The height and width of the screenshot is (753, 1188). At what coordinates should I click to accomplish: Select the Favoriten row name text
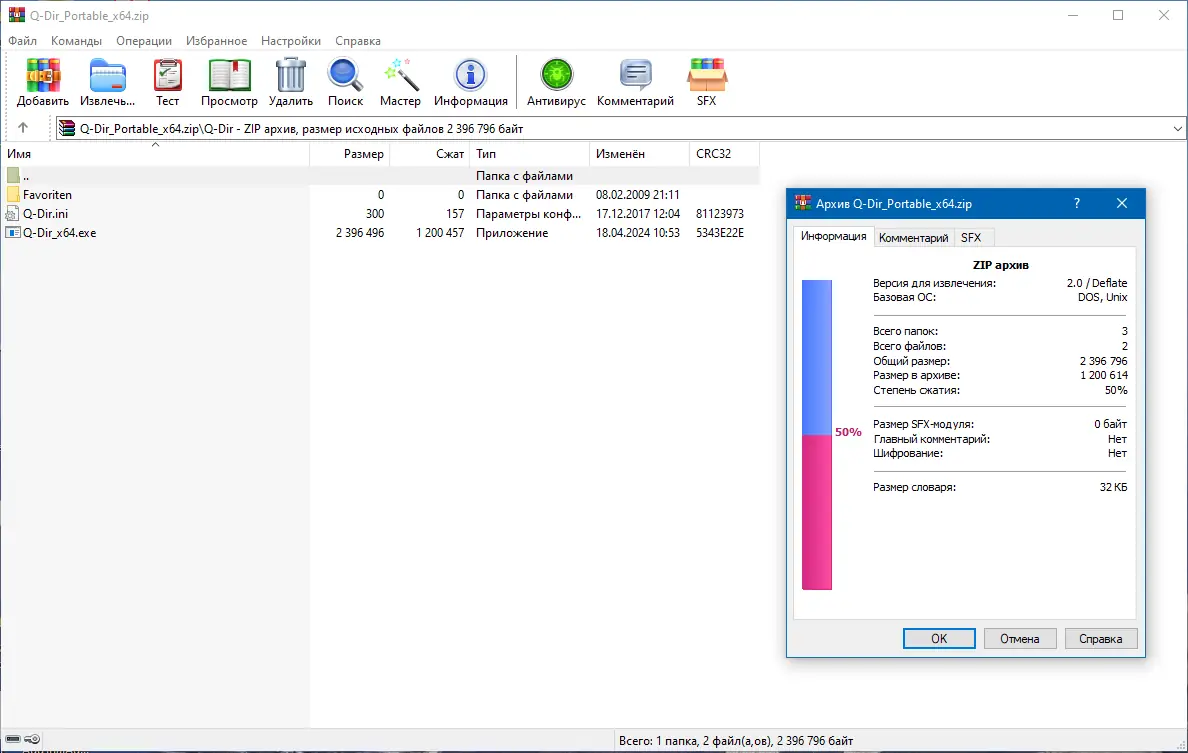tap(47, 195)
